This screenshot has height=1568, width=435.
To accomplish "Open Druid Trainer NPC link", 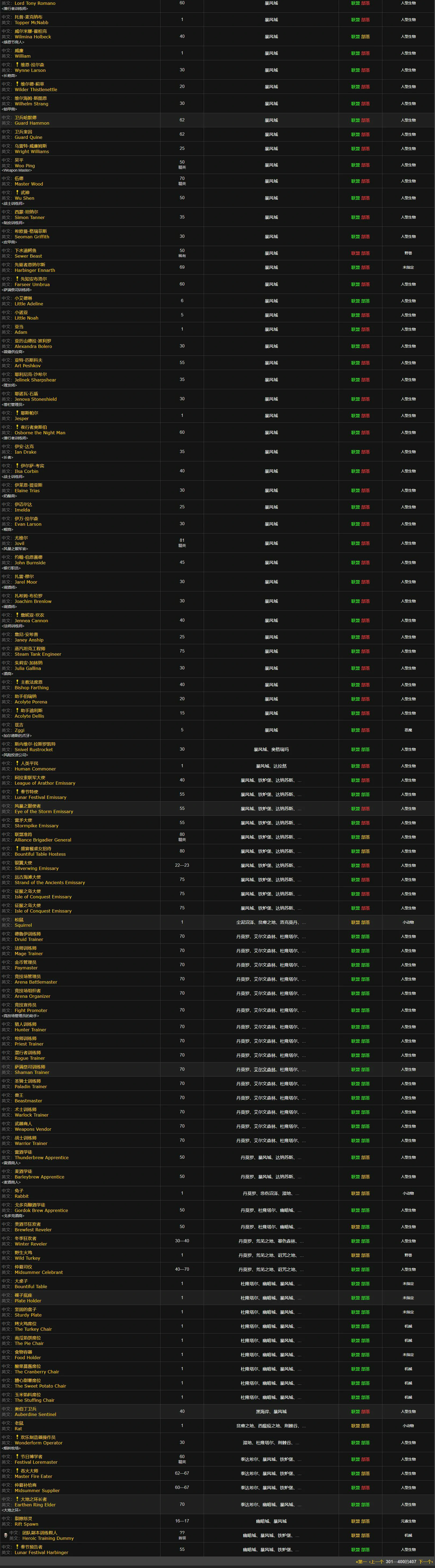I will click(x=29, y=939).
